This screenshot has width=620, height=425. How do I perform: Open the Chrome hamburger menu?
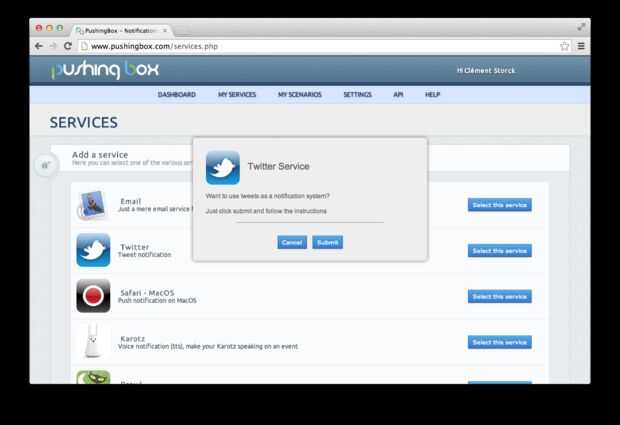coord(581,46)
